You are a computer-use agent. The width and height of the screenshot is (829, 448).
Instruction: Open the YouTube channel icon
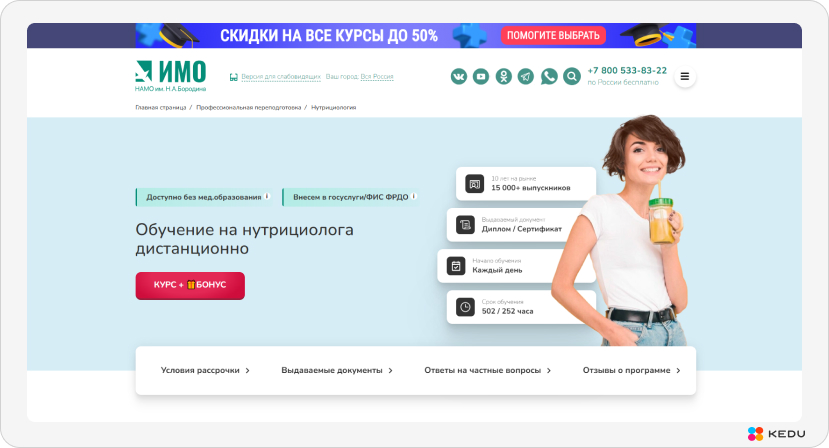tap(481, 77)
